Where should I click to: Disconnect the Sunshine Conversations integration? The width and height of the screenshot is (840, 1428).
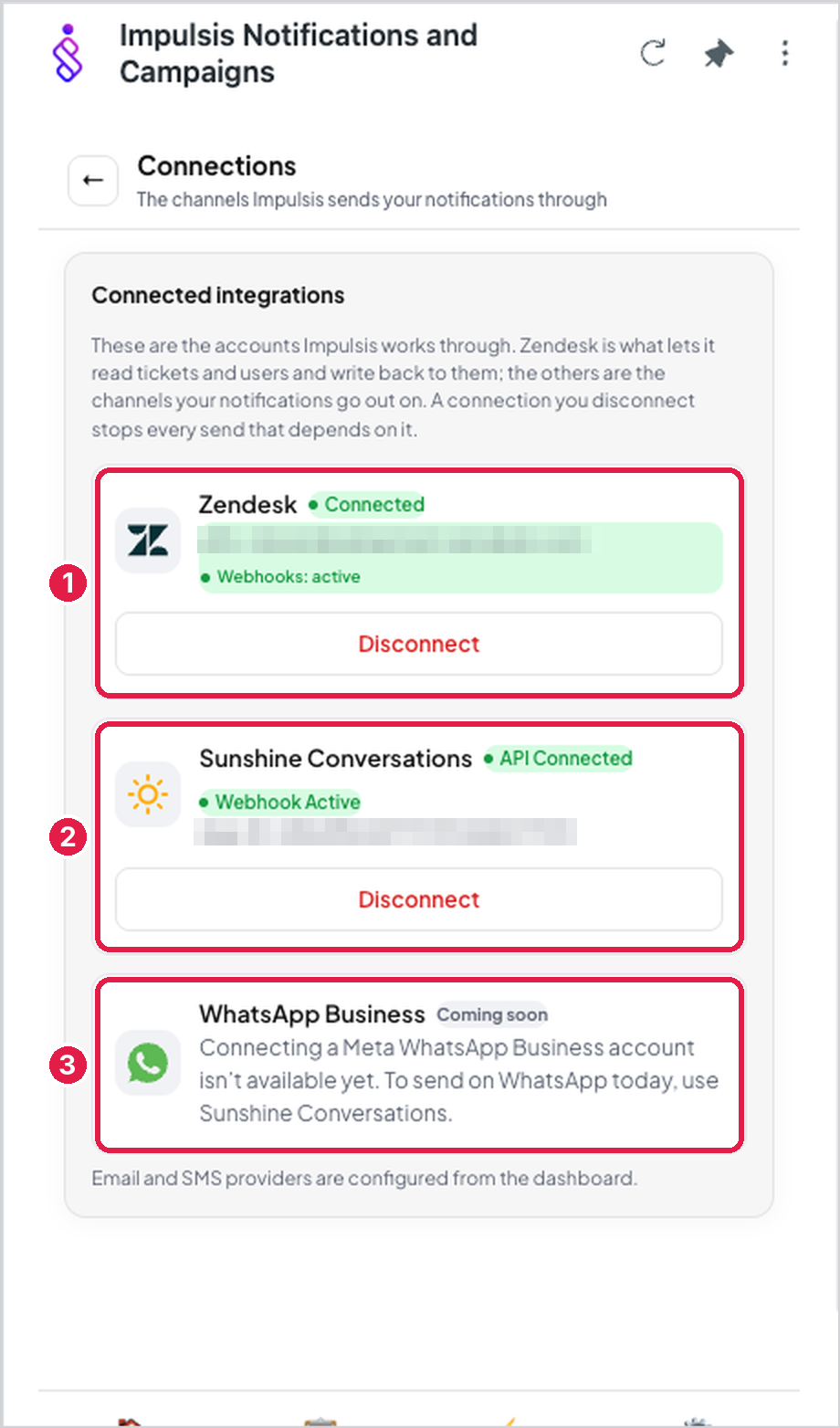coord(419,899)
